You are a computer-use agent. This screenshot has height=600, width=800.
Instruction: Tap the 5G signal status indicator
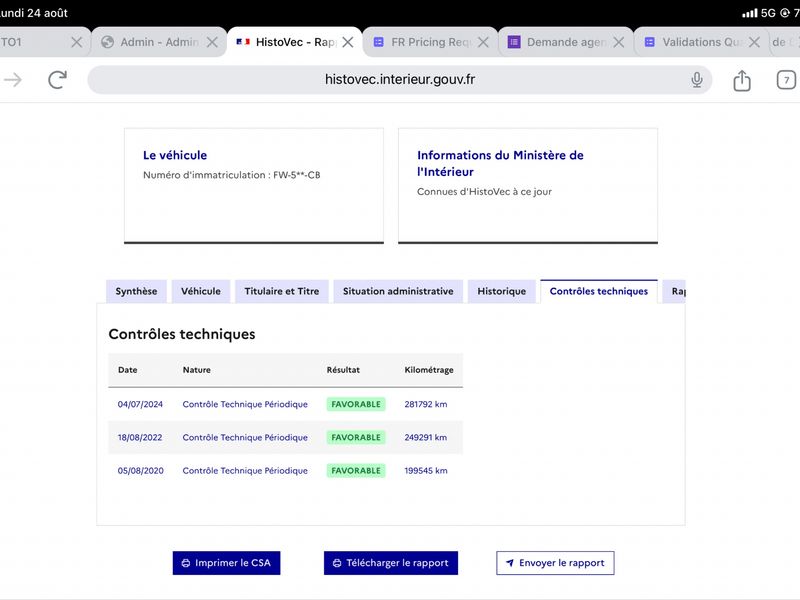768,13
